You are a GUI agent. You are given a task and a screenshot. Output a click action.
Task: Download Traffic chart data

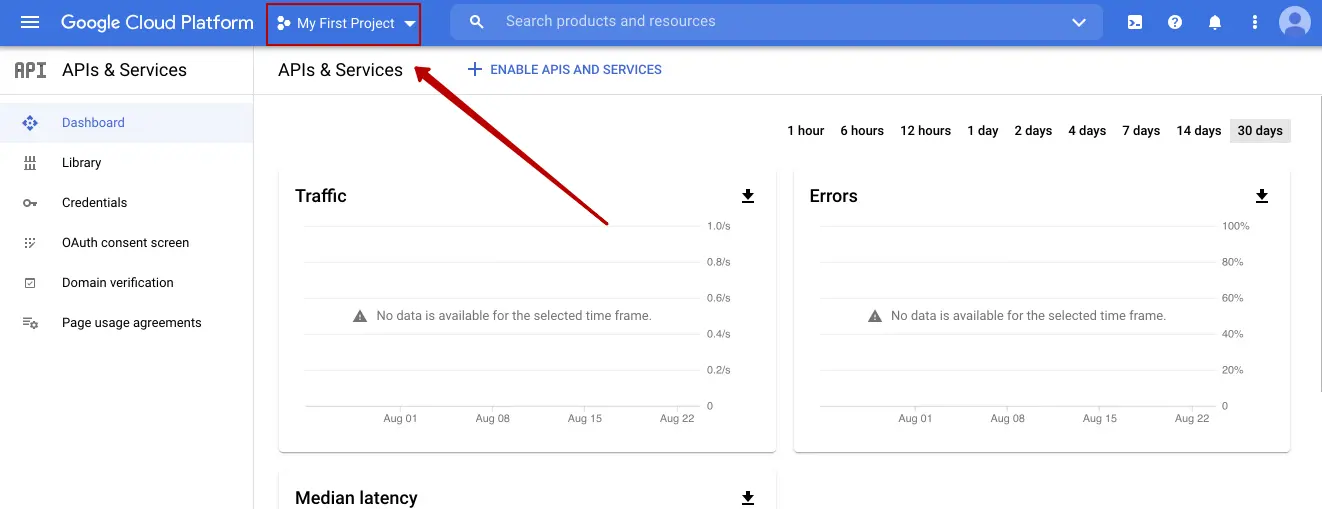748,196
